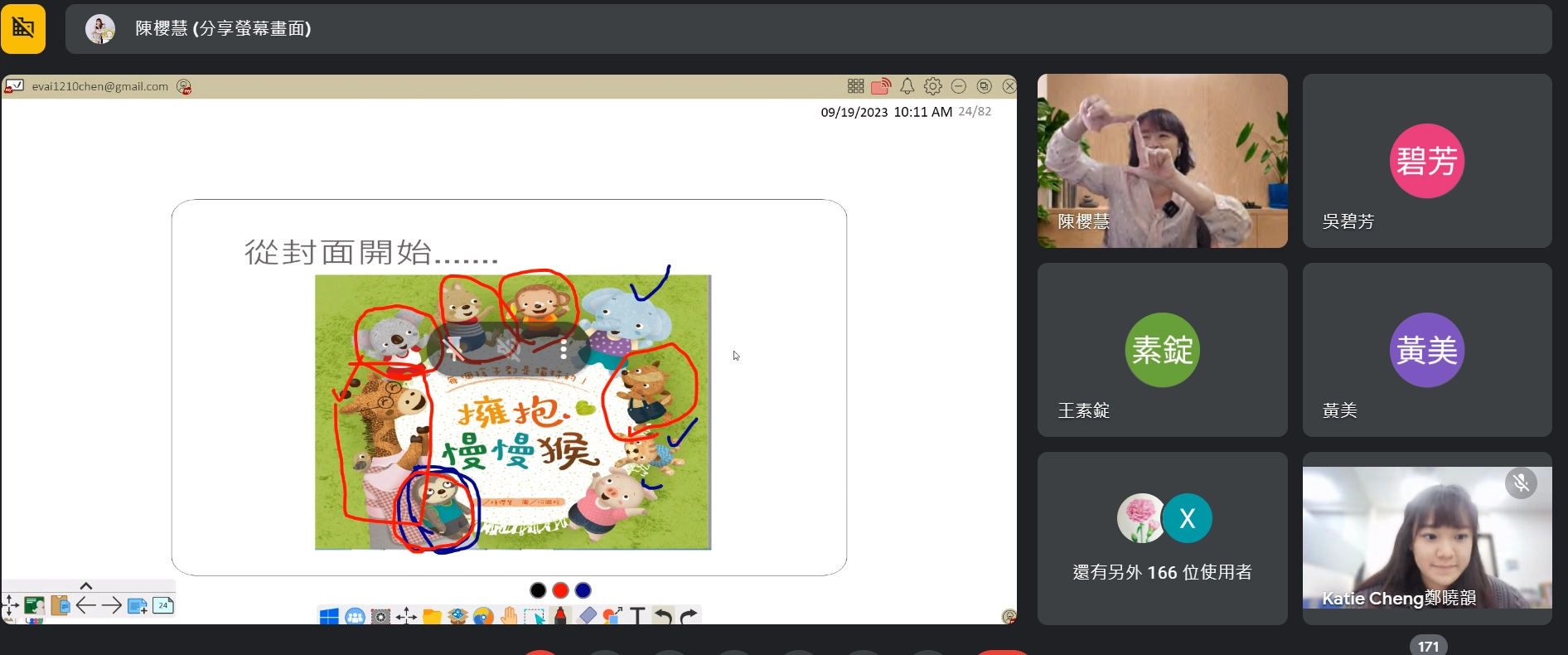Open the shapes tool icon
Image resolution: width=1568 pixels, height=655 pixels.
pos(612,616)
